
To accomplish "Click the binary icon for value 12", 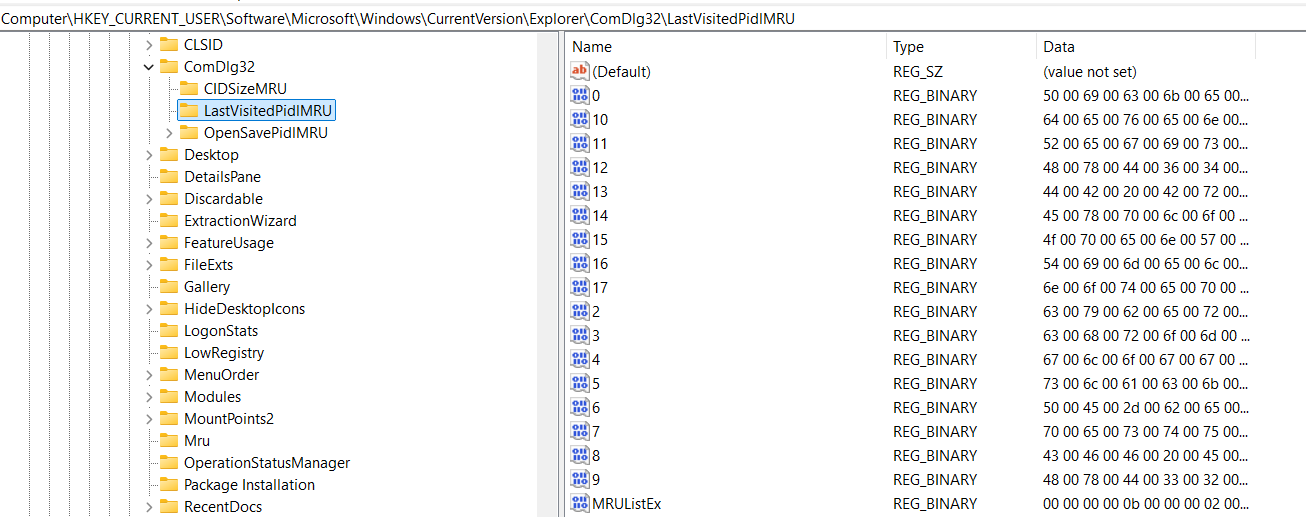I will (580, 168).
